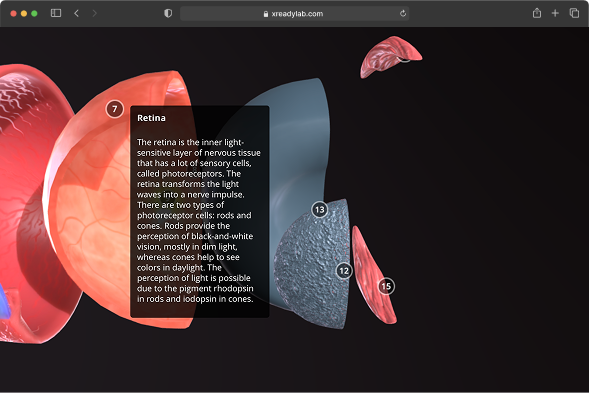Toggle the Safari sidebar

(x=56, y=13)
